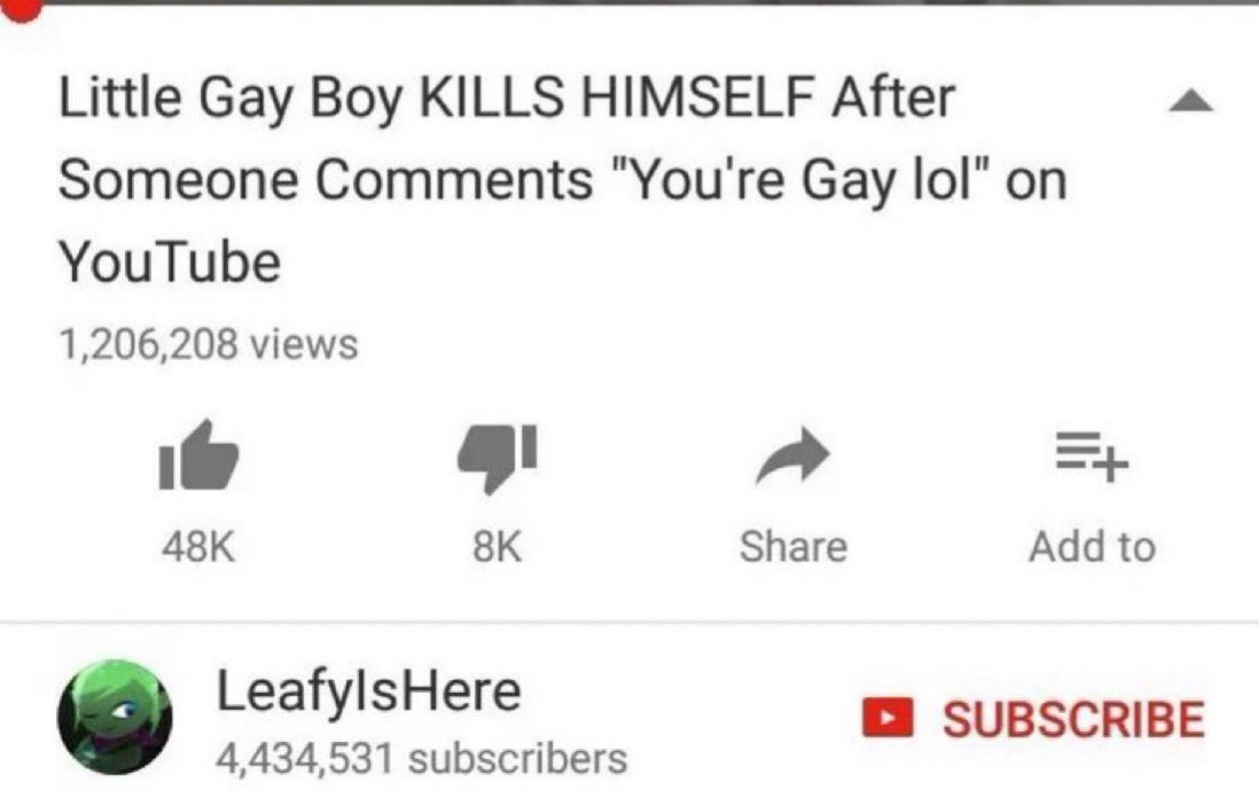Subscribe using the SUBSCRIBE text
This screenshot has width=1259, height=800.
click(x=1074, y=719)
